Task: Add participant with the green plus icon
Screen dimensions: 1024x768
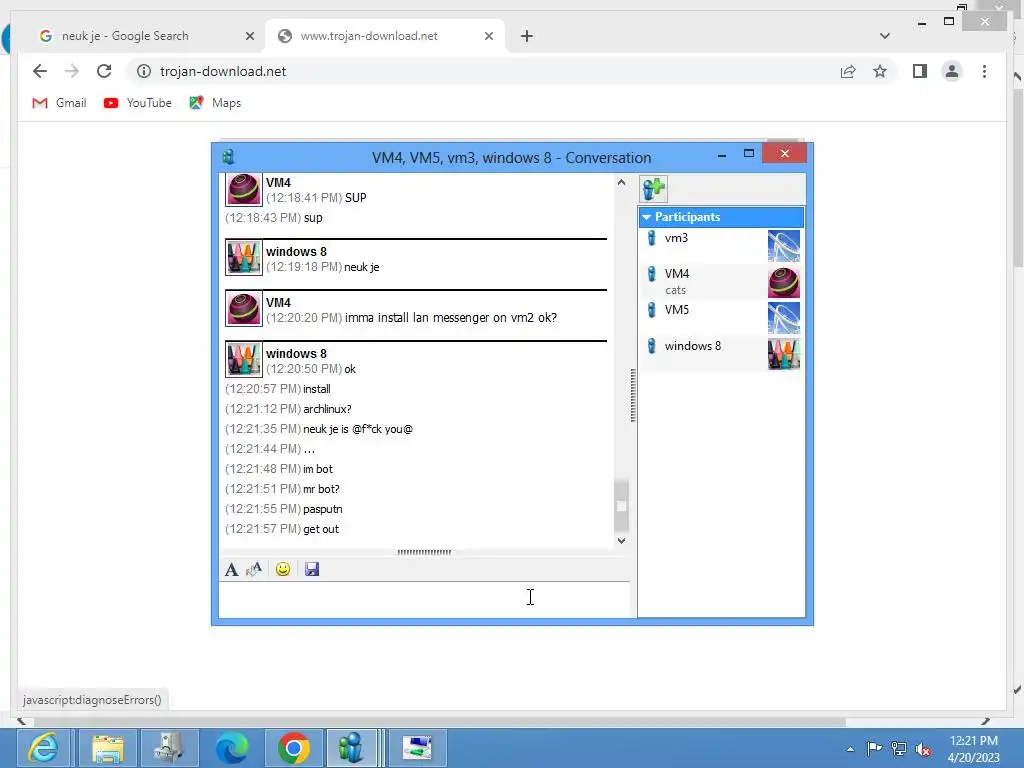Action: pyautogui.click(x=654, y=189)
